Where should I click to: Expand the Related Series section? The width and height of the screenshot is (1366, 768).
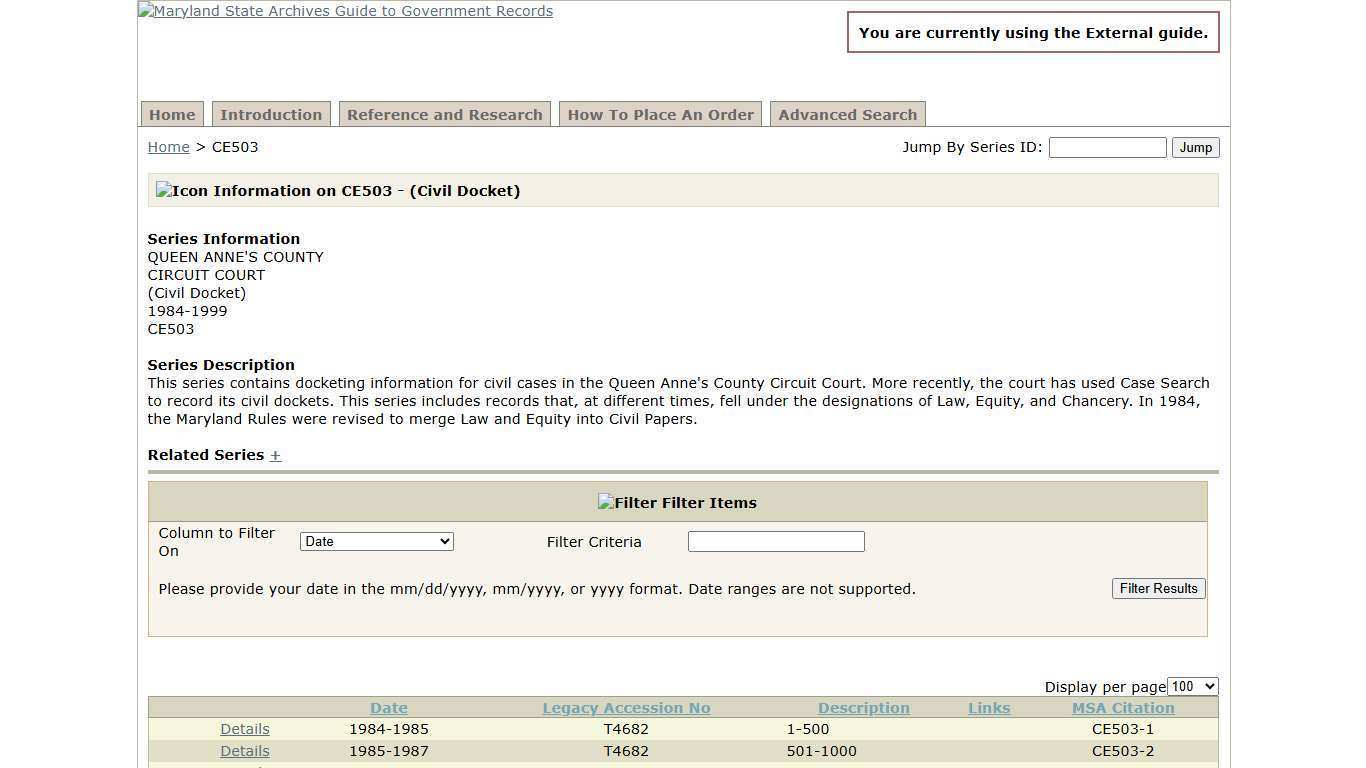coord(275,455)
